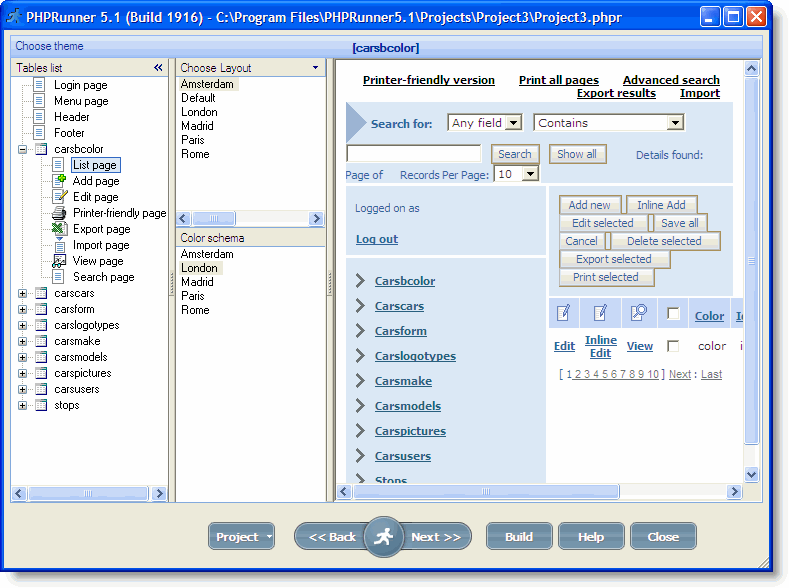Image resolution: width=789 pixels, height=588 pixels.
Task: Open the Contains search condition dropdown
Action: click(x=675, y=123)
